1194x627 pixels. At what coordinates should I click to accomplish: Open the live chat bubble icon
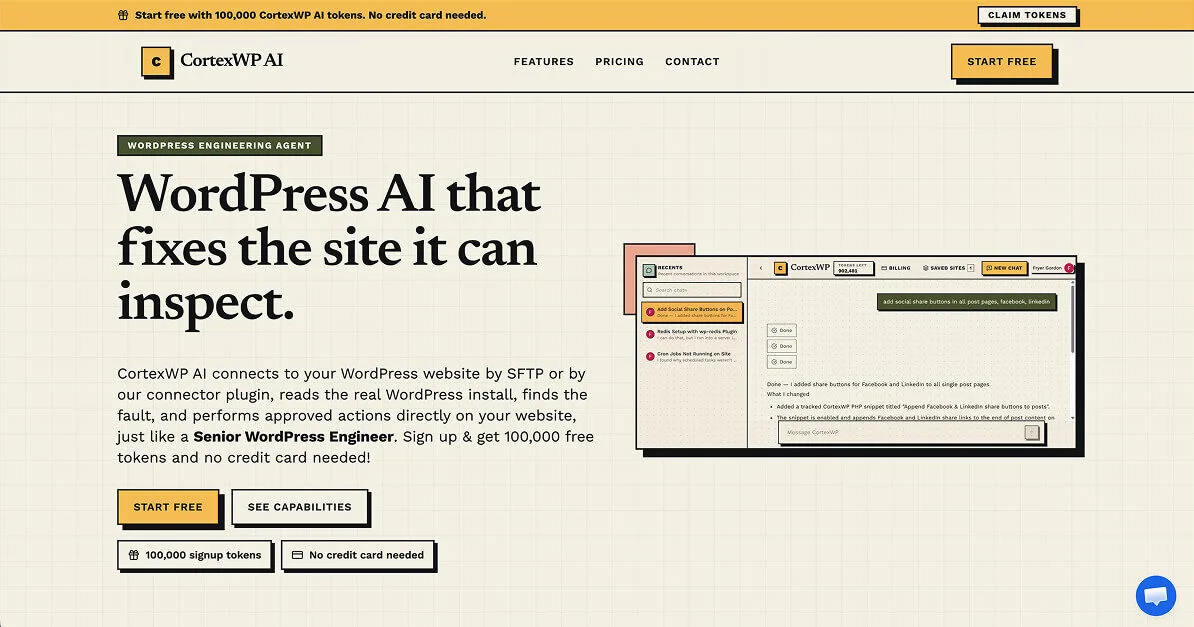point(1155,595)
